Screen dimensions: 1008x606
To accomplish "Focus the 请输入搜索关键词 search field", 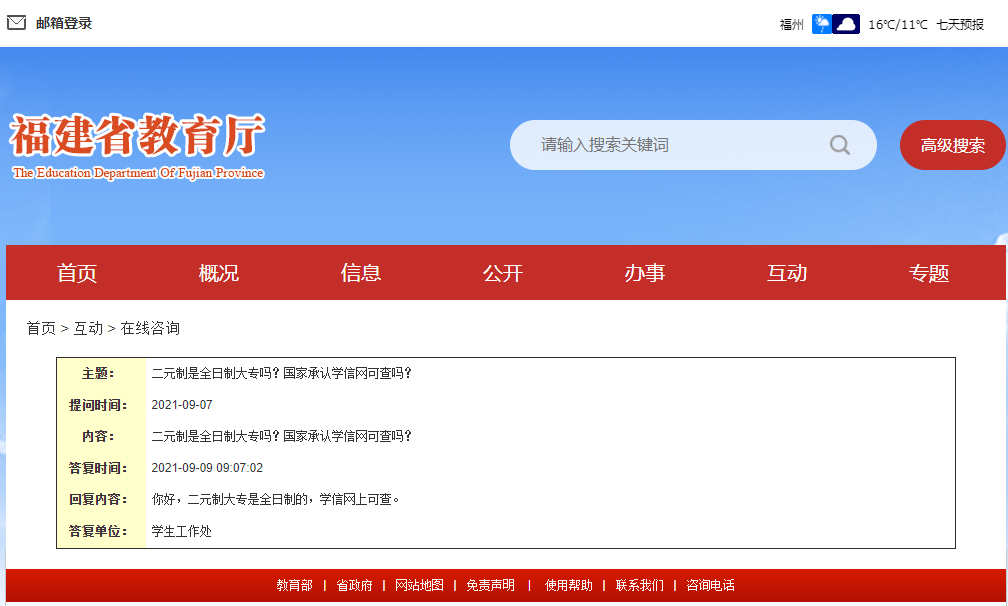I will point(693,145).
